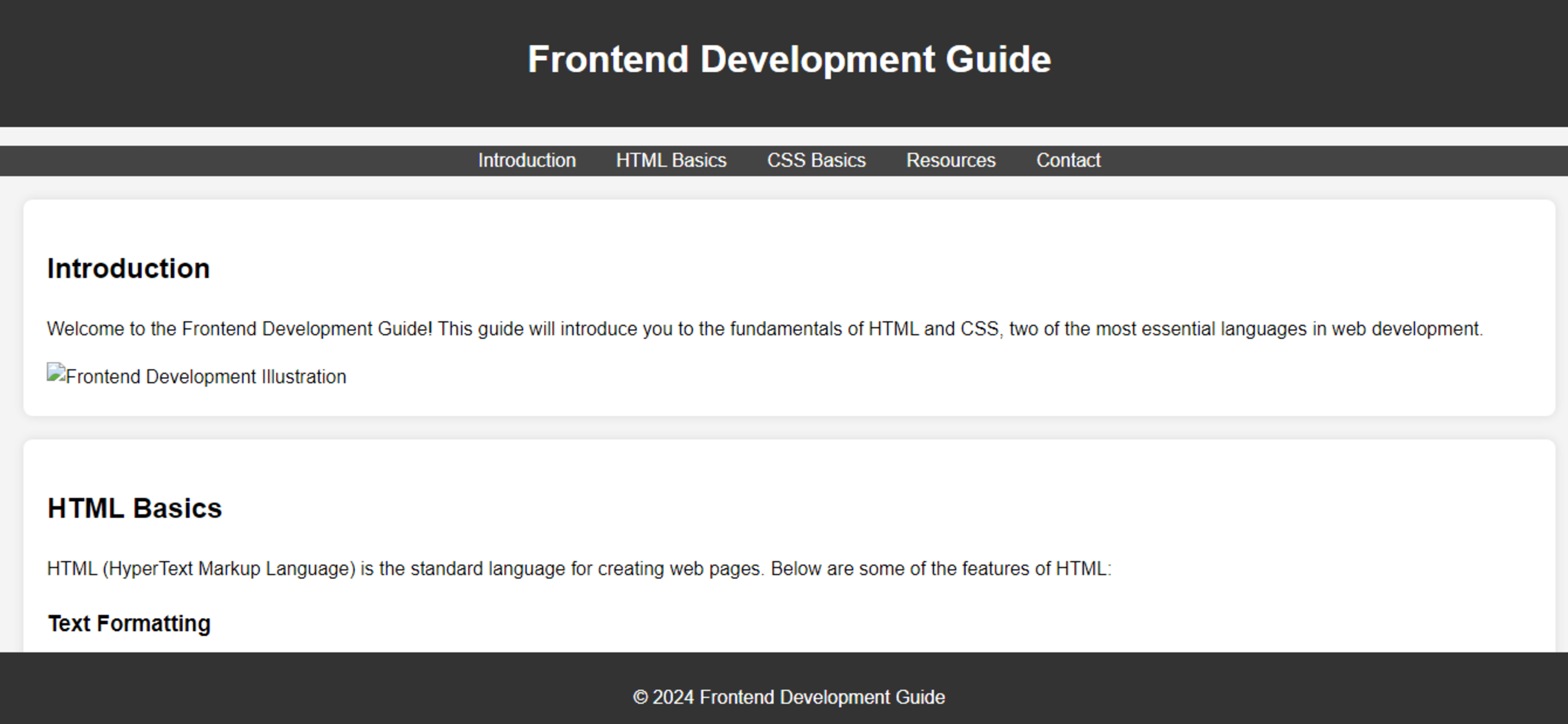Image resolution: width=1568 pixels, height=724 pixels.
Task: Go to HTML Basics in navigation bar
Action: pos(671,160)
